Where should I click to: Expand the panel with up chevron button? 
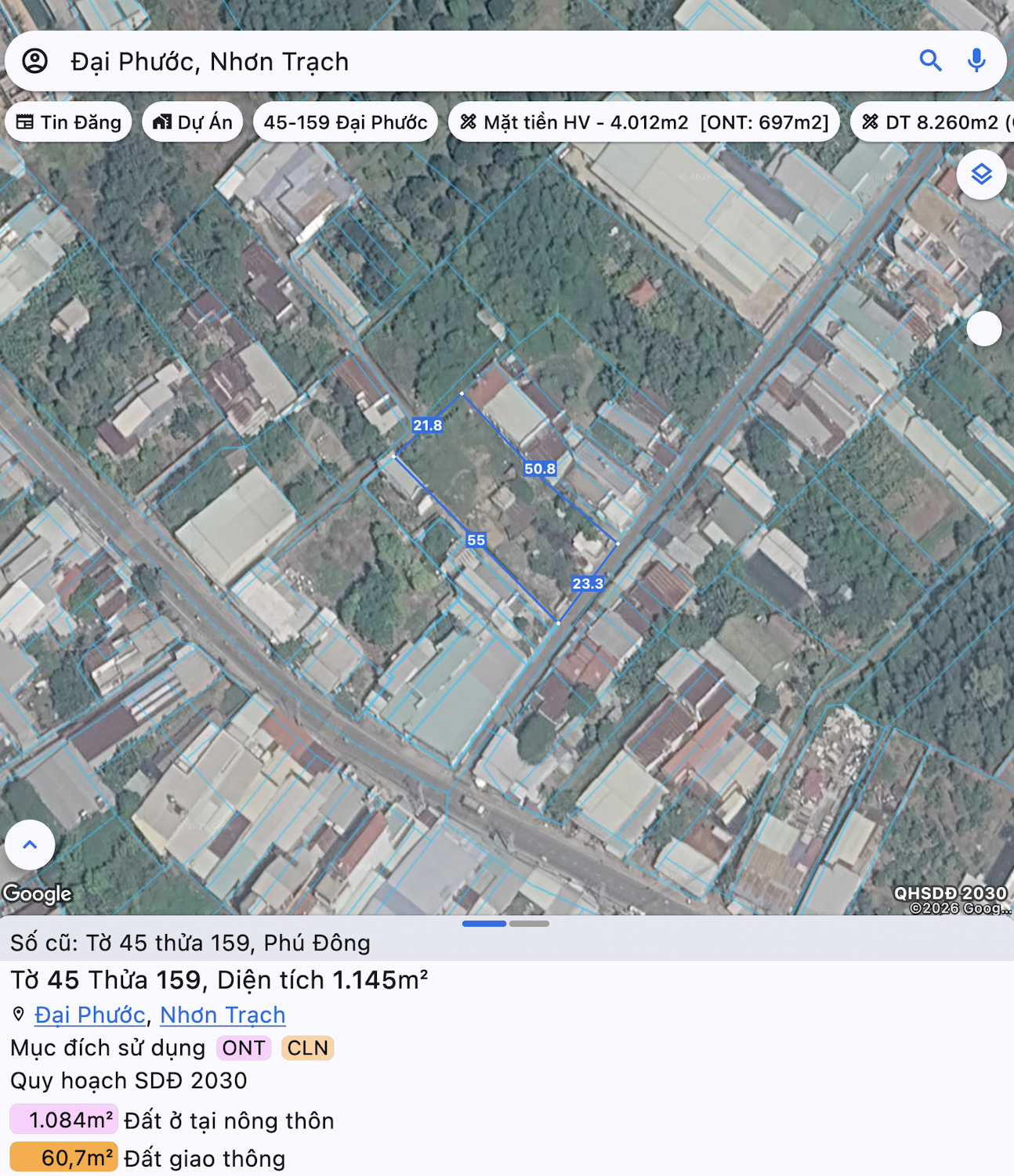coord(30,845)
